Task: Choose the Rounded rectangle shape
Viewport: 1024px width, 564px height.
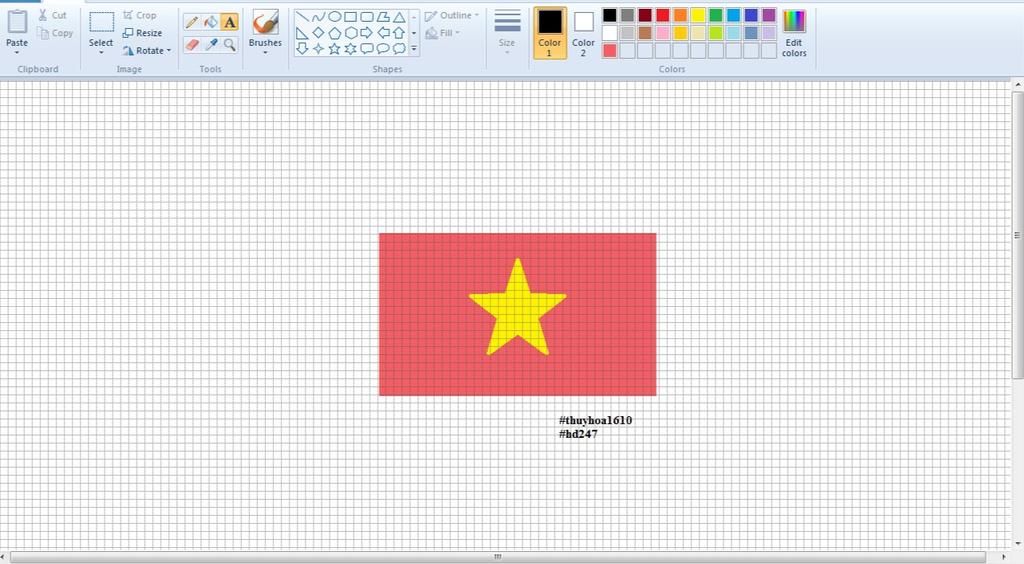Action: coord(366,16)
